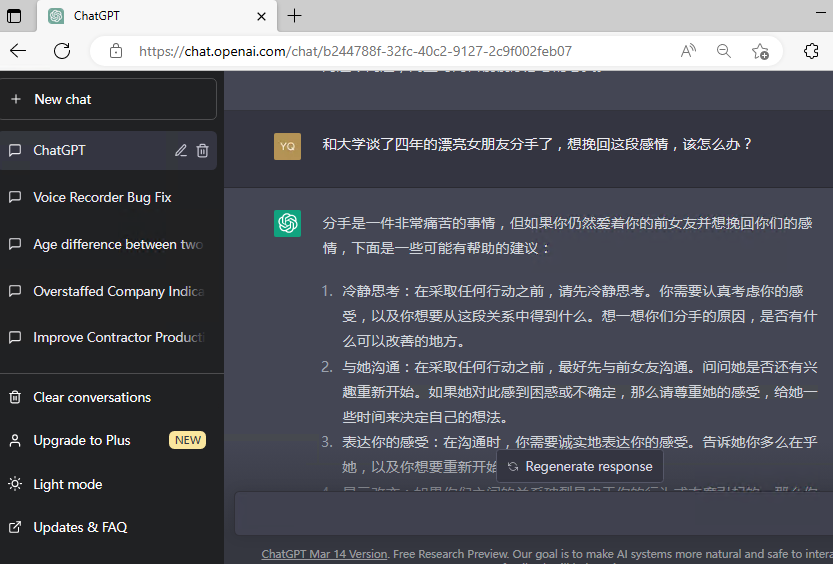833x564 pixels.
Task: Go back to the previous page
Action: 18,51
